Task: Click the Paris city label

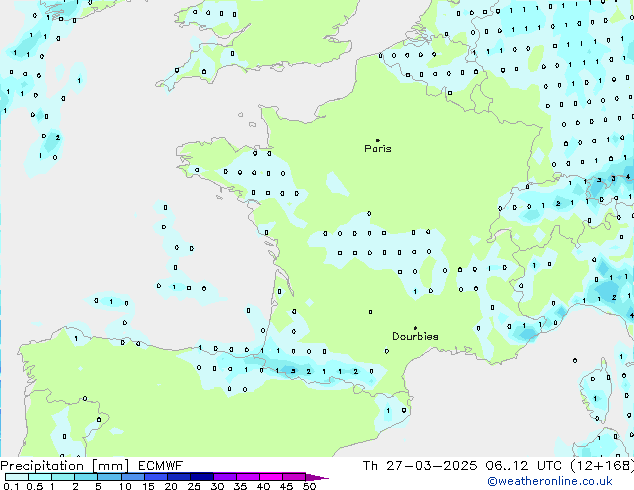Action: [x=378, y=149]
